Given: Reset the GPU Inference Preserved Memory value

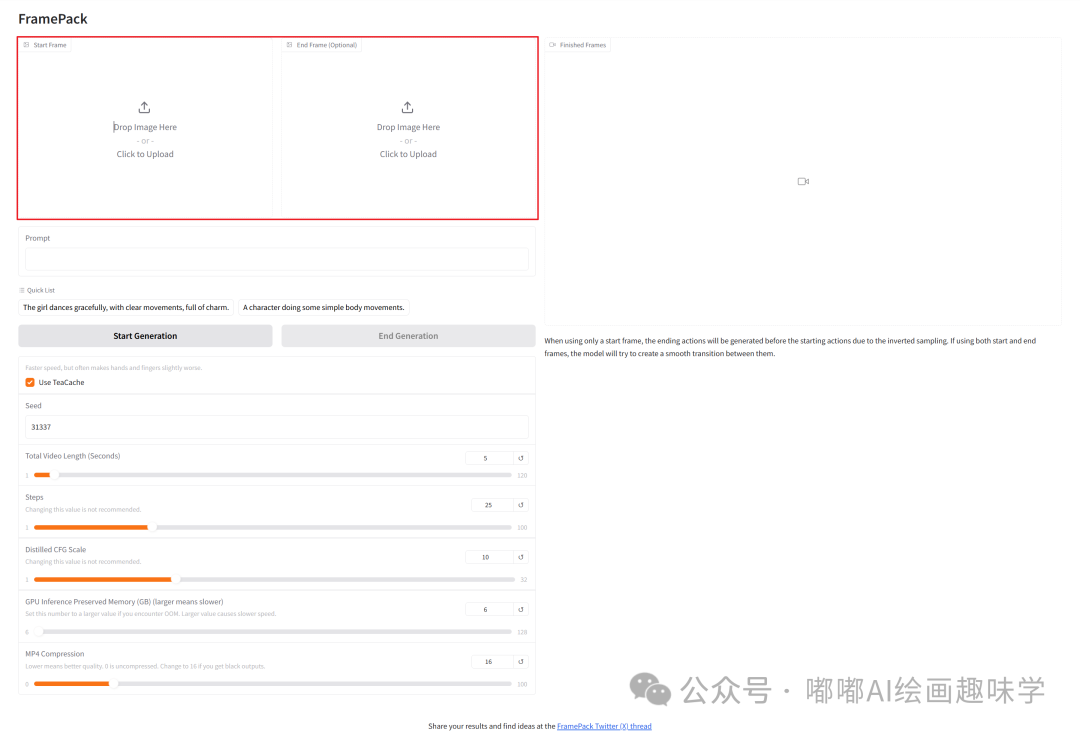Looking at the screenshot, I should pyautogui.click(x=521, y=609).
